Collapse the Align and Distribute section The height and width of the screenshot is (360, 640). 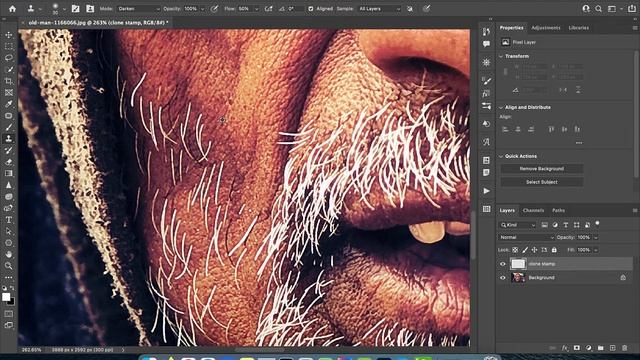pos(501,107)
